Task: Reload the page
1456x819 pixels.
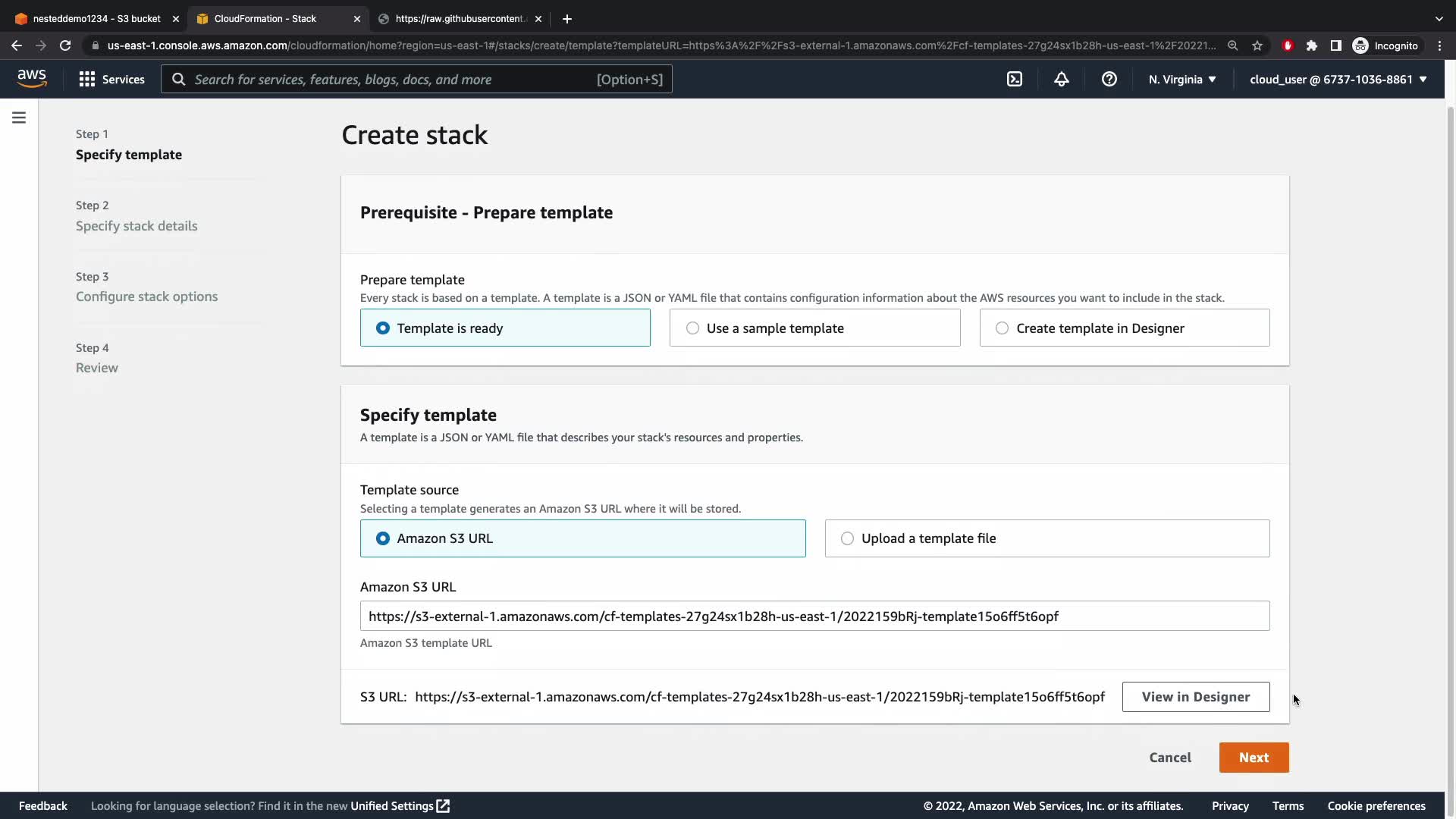Action: pyautogui.click(x=65, y=45)
